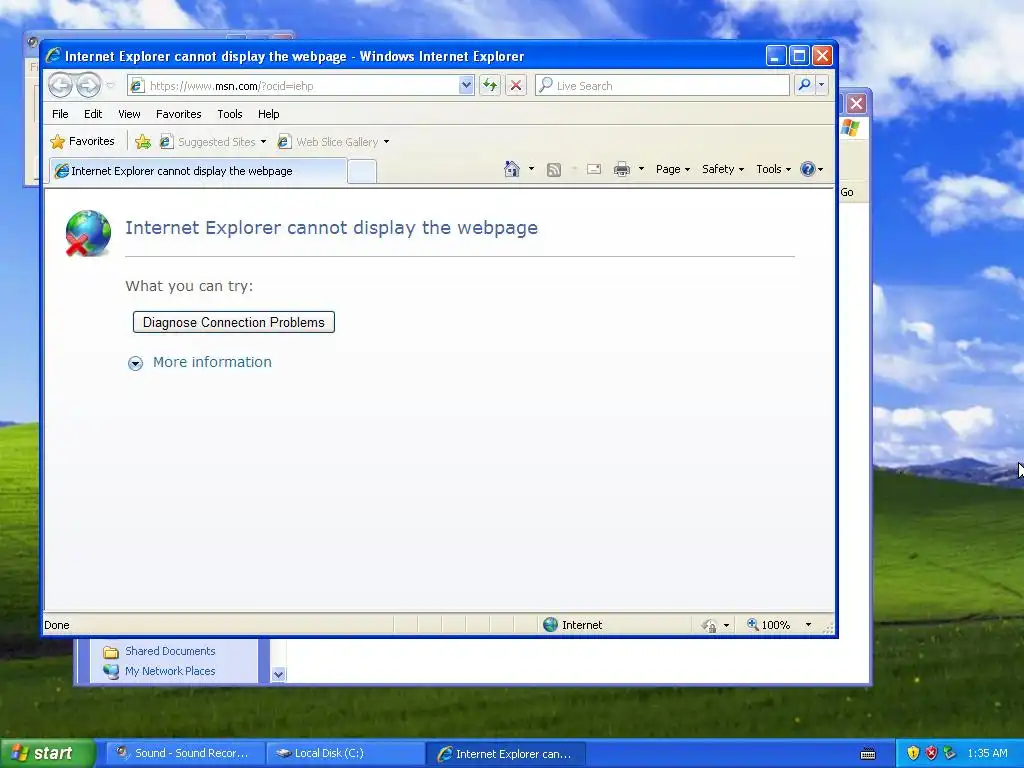Open the Favorites menu in menu bar

[178, 114]
